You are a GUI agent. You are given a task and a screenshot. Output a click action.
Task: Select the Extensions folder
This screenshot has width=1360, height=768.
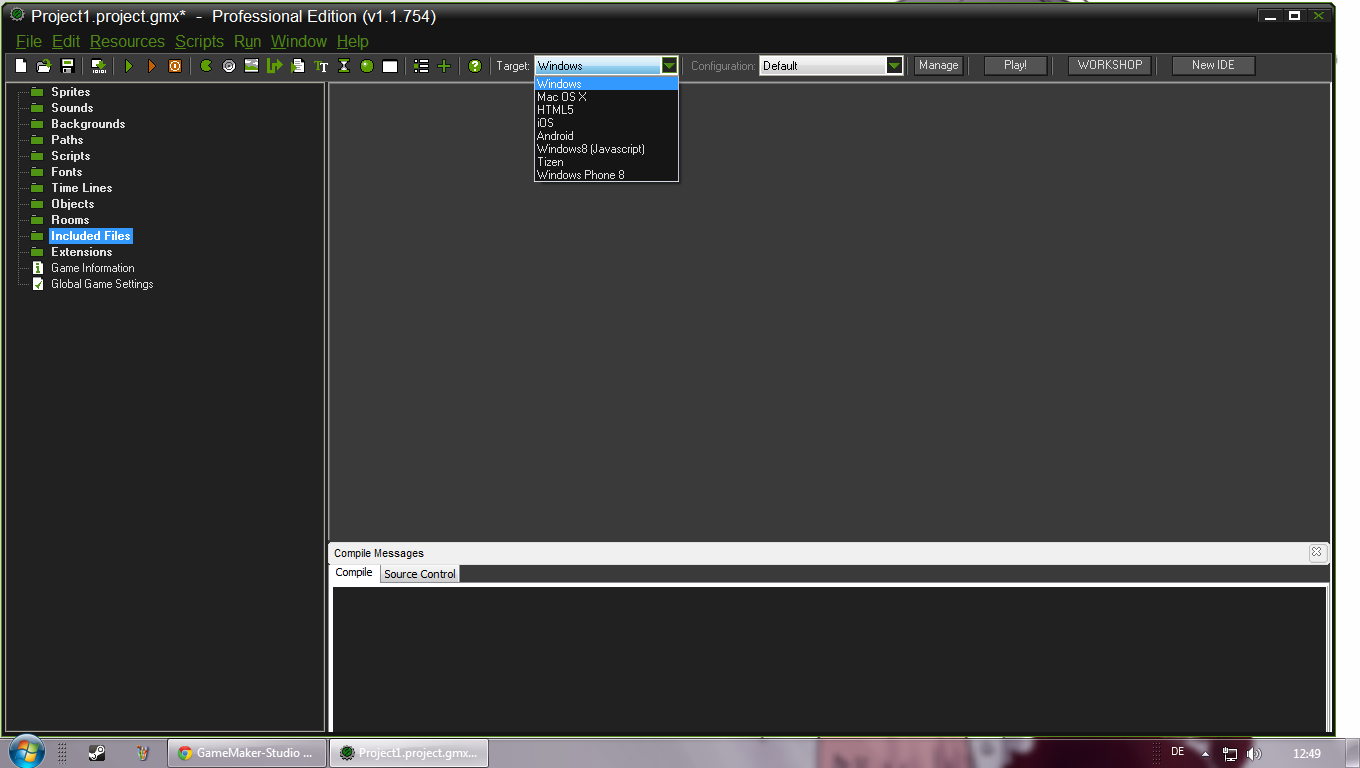pos(81,252)
